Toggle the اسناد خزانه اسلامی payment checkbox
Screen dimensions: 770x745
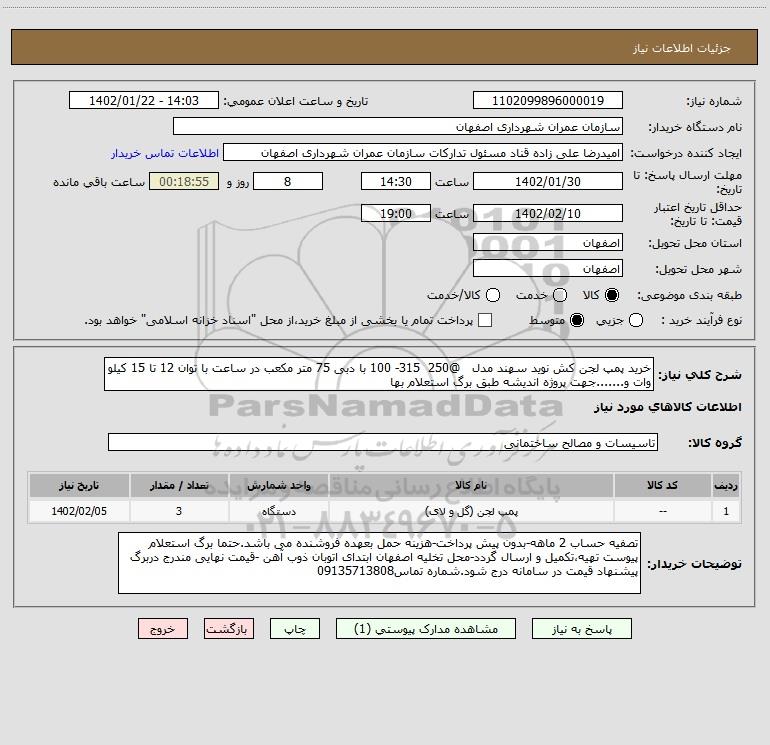click(x=485, y=320)
